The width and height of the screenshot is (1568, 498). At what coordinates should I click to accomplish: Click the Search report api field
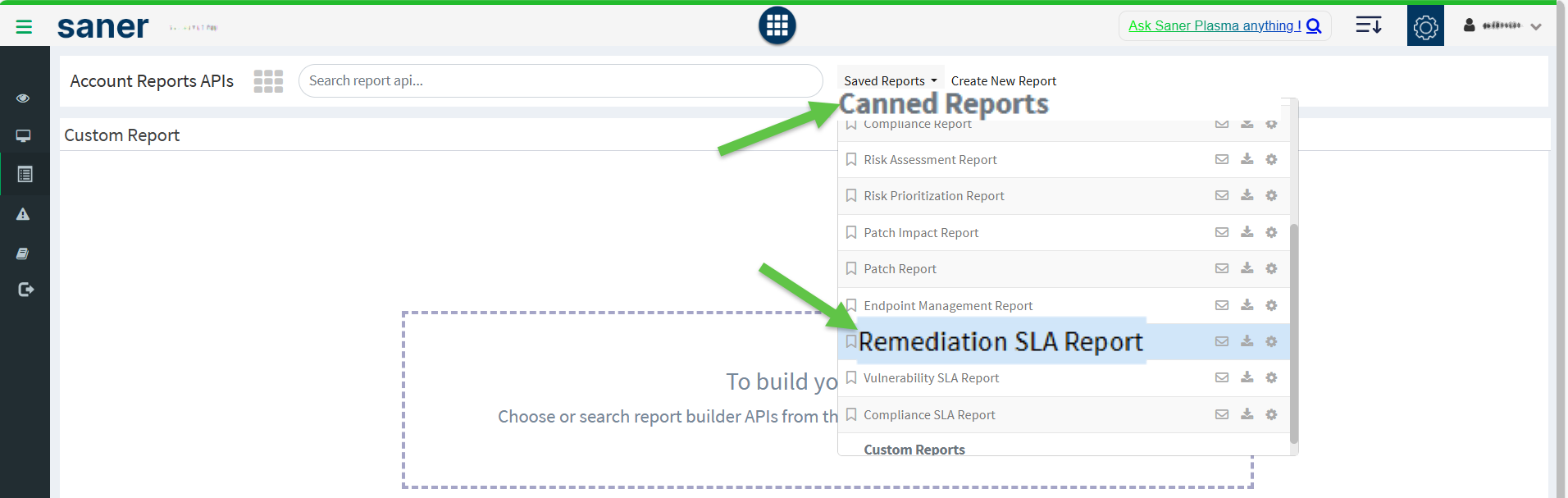tap(559, 80)
